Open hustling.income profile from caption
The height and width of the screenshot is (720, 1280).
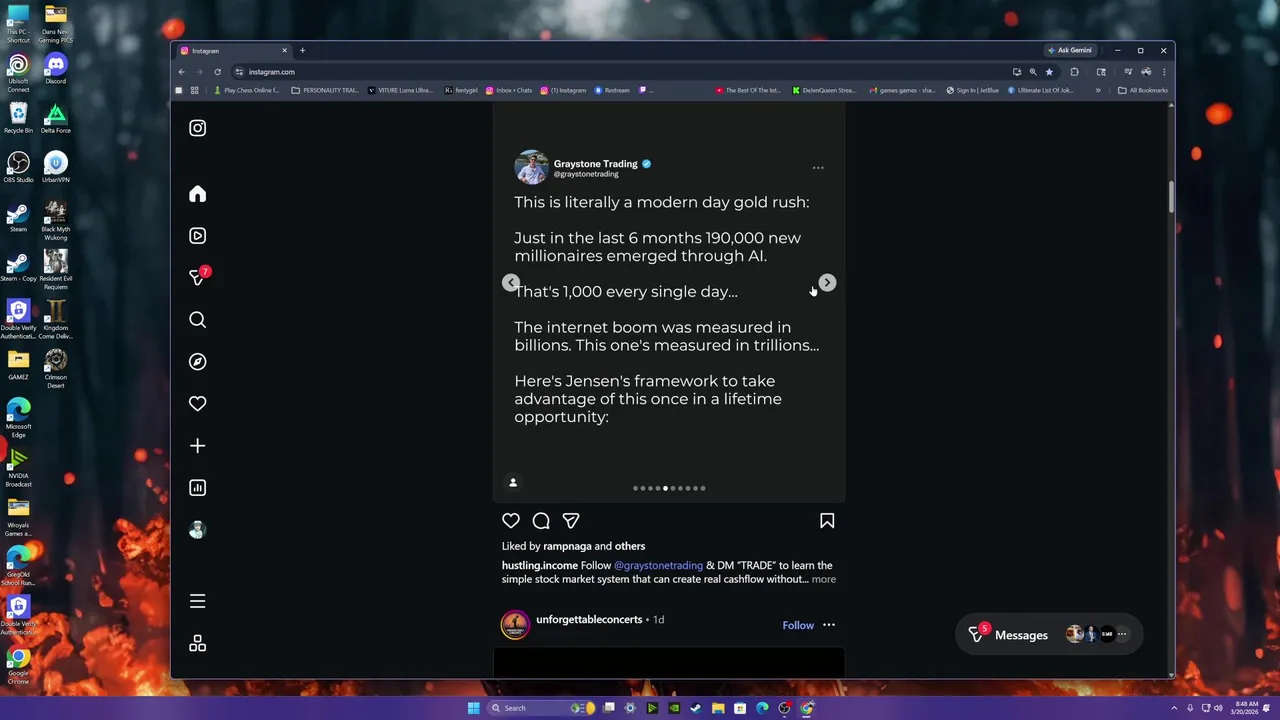click(x=540, y=565)
